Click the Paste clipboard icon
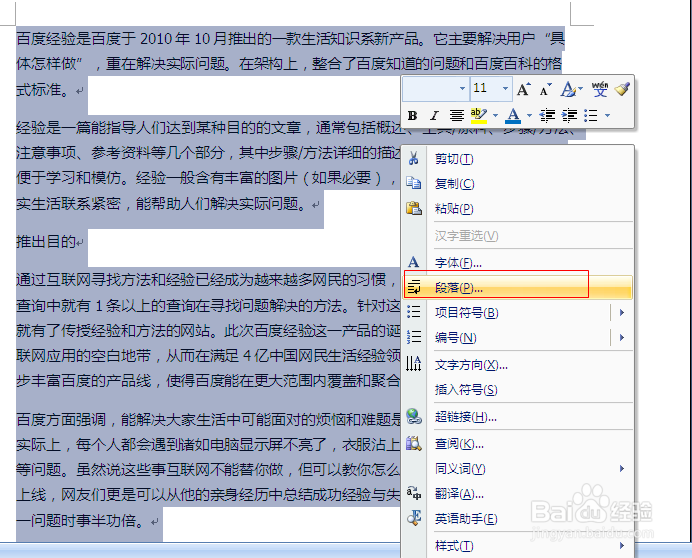Screen dimensions: 692x558 [414, 208]
